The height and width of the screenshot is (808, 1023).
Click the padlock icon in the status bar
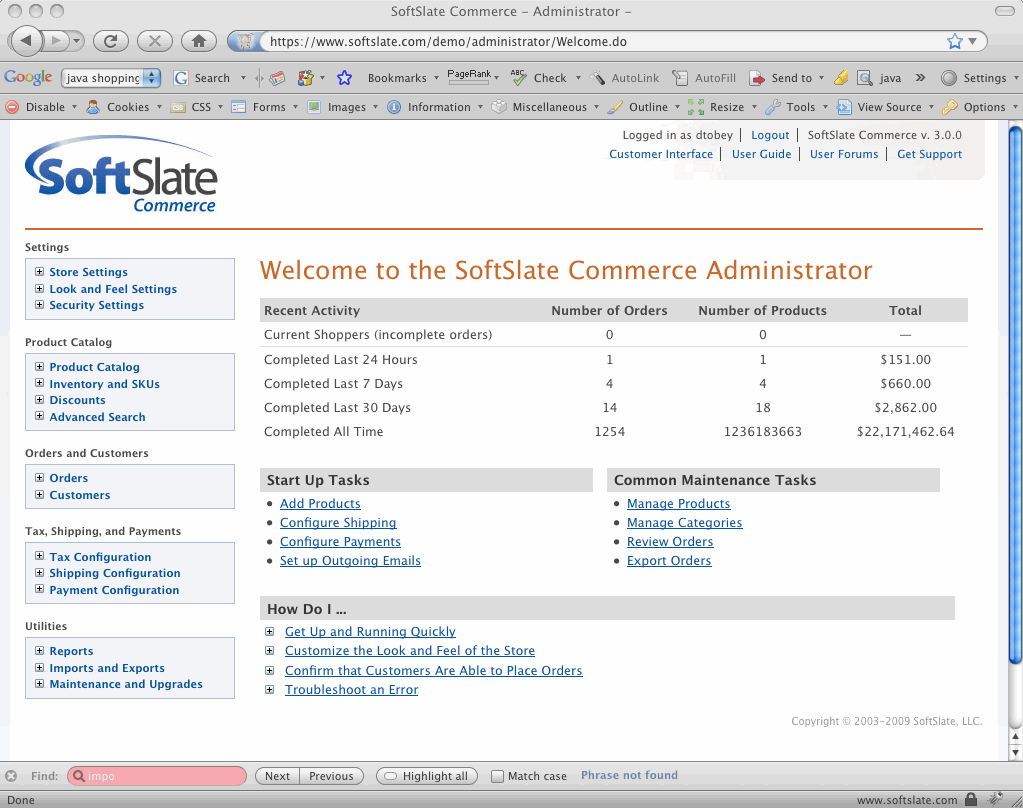(971, 799)
